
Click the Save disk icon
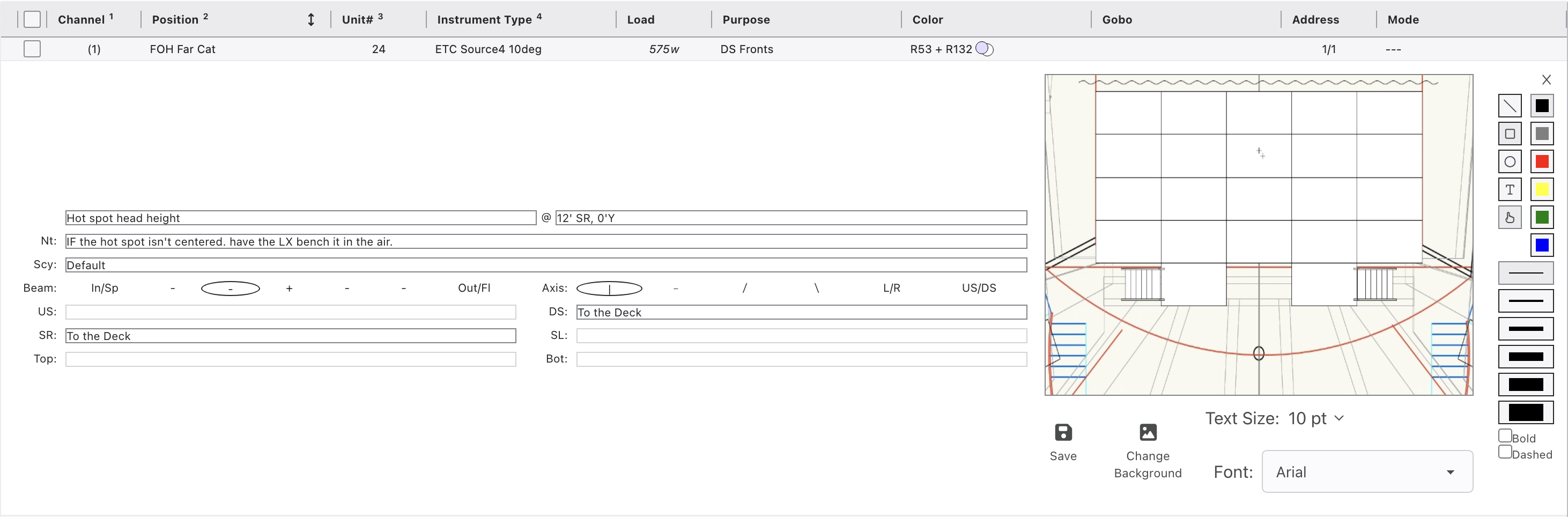(1063, 432)
